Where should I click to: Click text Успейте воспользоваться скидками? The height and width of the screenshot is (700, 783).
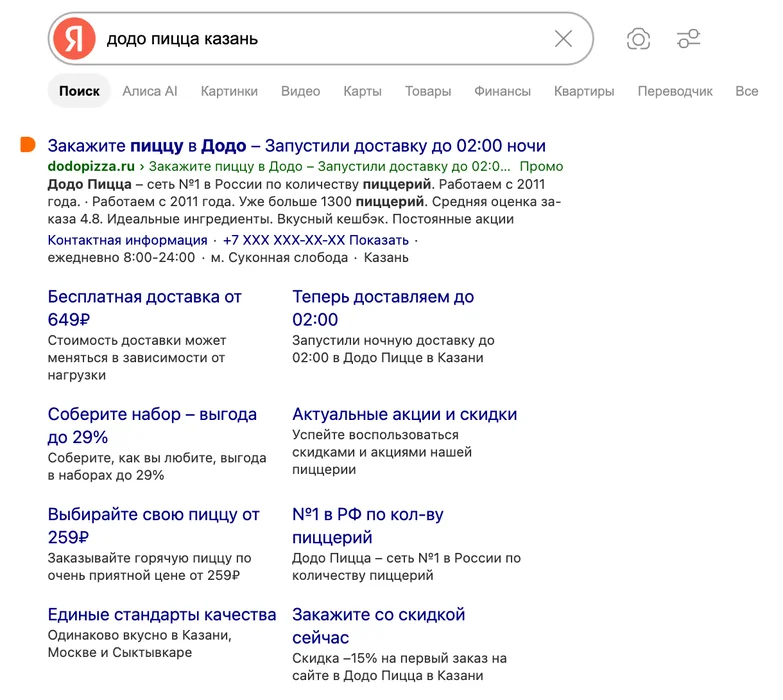tap(382, 452)
